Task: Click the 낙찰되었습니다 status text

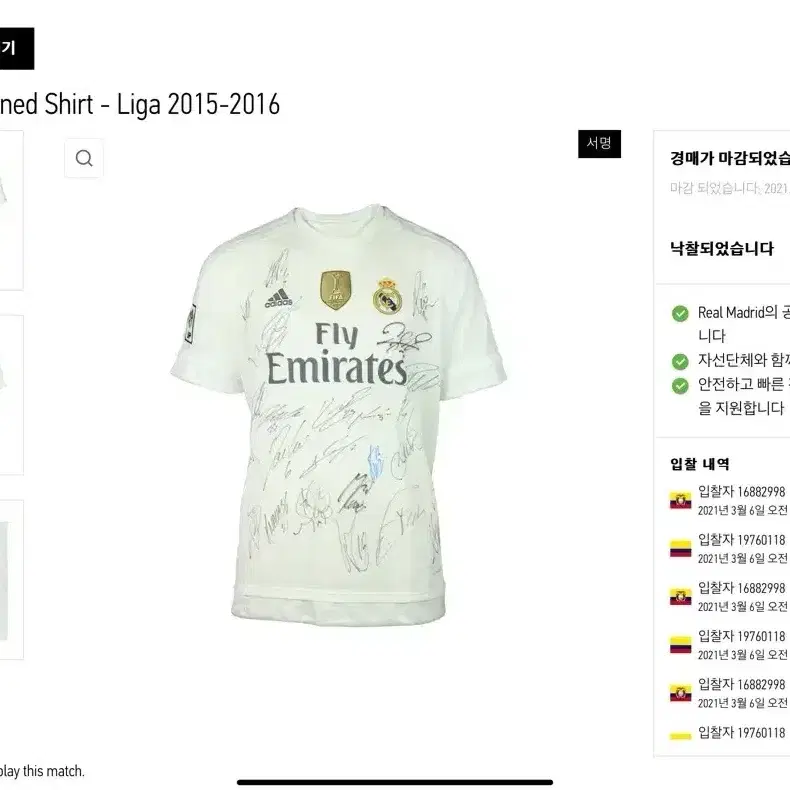Action: 721,248
